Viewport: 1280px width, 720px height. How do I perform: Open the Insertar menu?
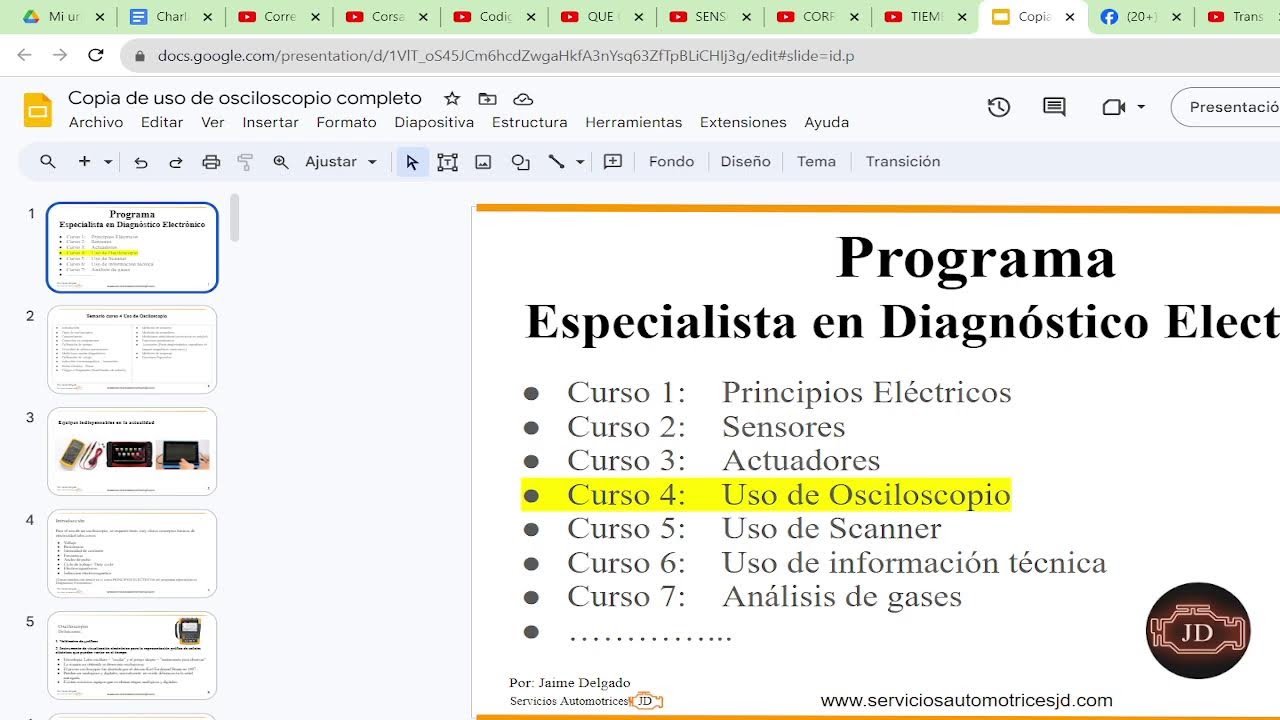(270, 122)
